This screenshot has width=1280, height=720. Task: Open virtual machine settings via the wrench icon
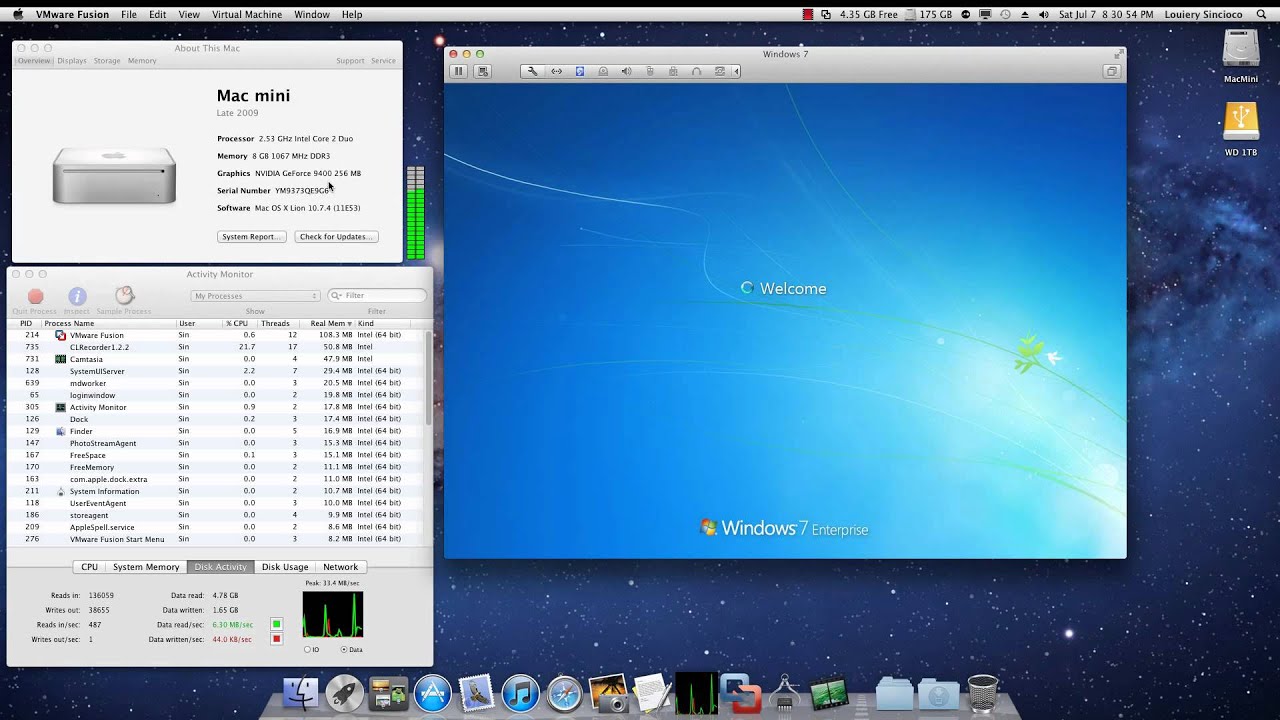click(x=532, y=71)
